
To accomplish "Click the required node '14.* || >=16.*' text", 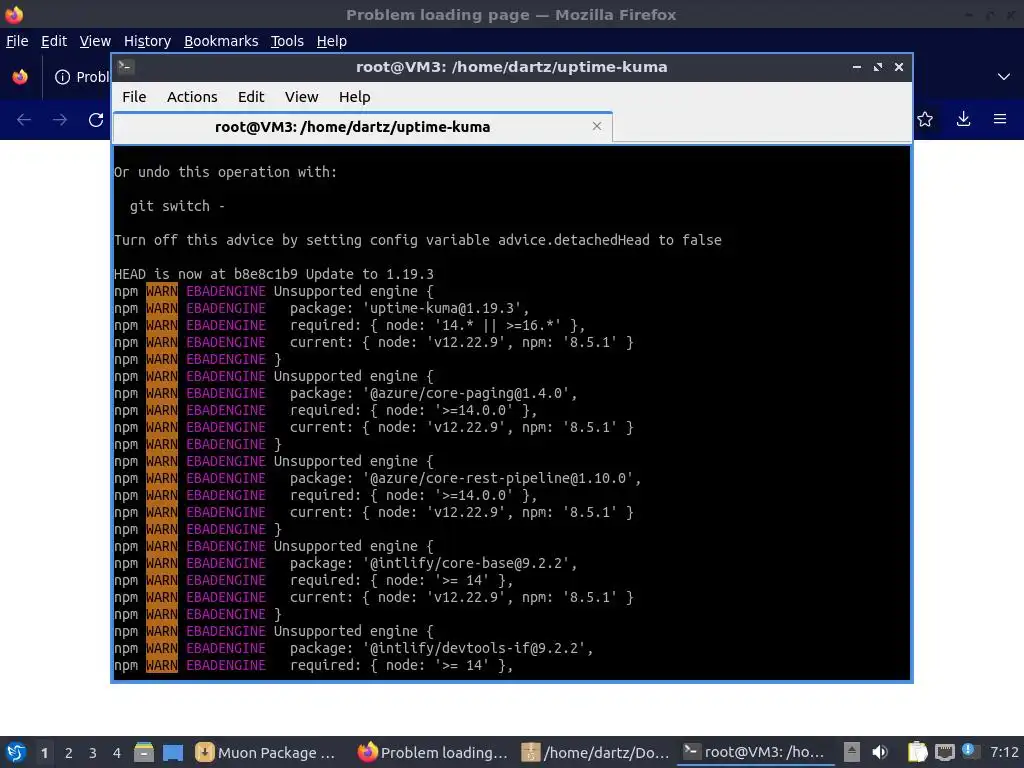I will pyautogui.click(x=498, y=325).
